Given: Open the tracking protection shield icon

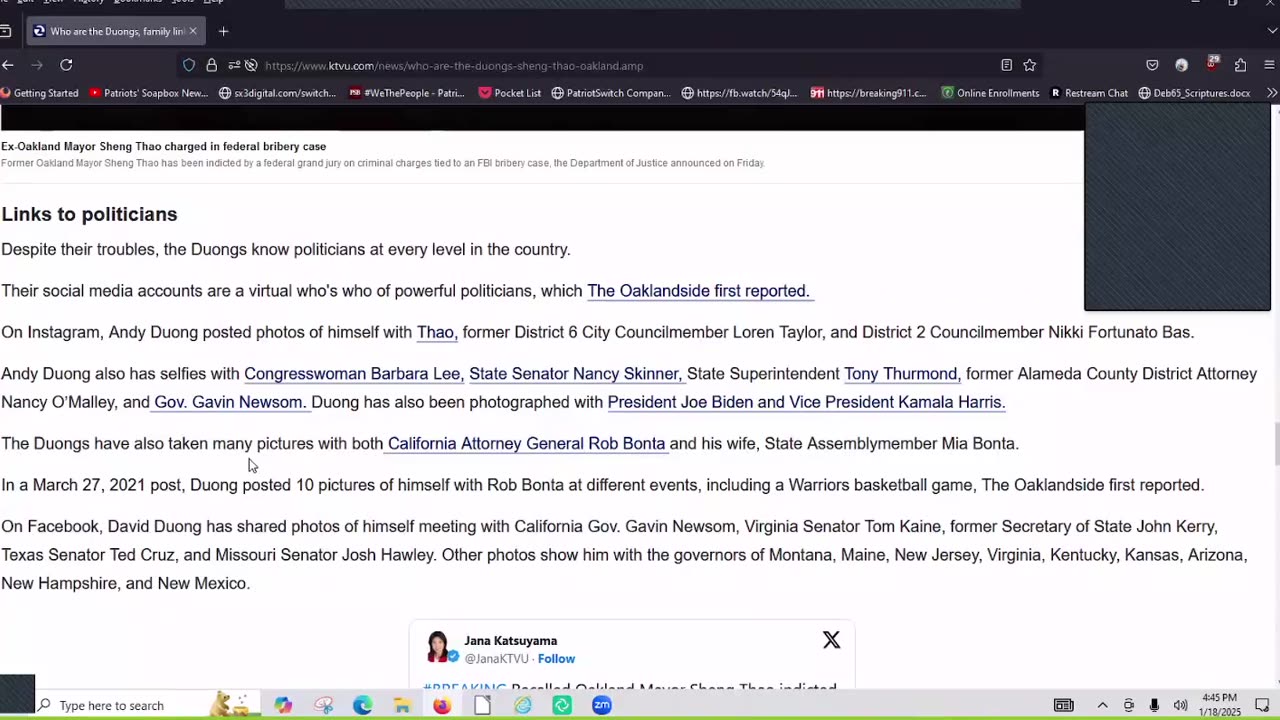Looking at the screenshot, I should (x=189, y=65).
